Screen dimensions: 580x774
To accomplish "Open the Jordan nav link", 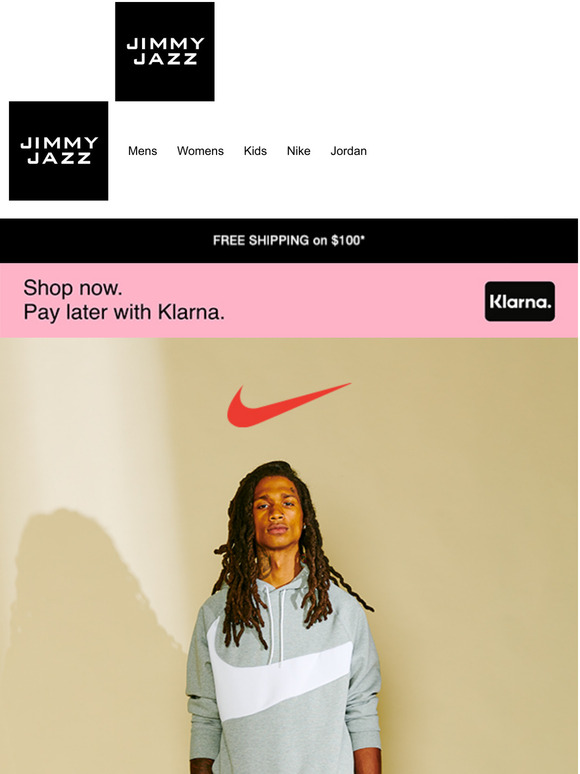I will (348, 151).
